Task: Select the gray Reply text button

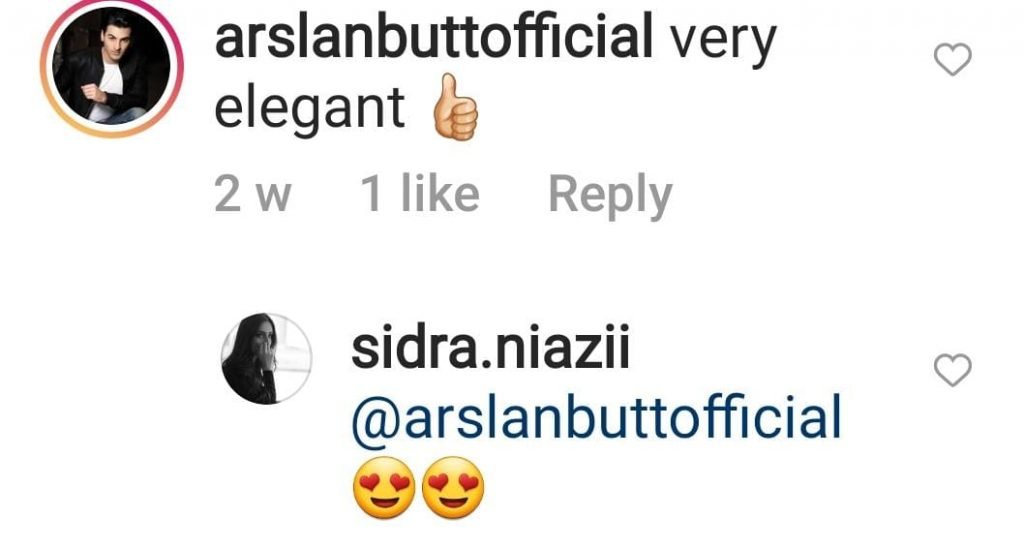Action: (x=611, y=195)
